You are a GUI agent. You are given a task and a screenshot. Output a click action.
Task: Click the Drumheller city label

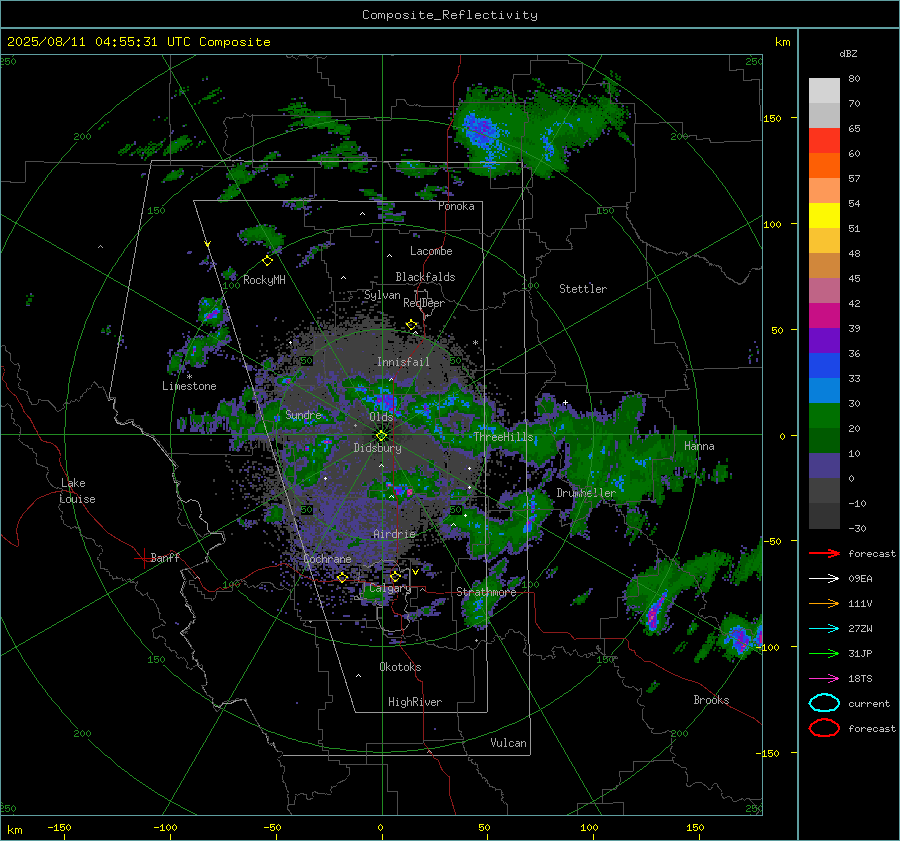586,493
